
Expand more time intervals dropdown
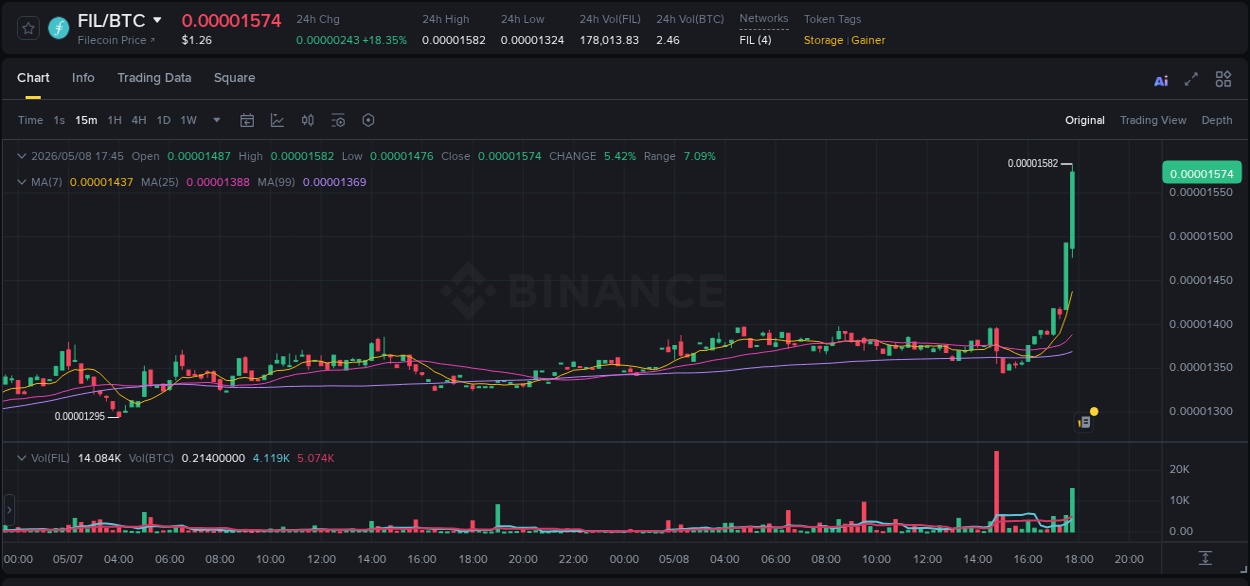click(217, 120)
